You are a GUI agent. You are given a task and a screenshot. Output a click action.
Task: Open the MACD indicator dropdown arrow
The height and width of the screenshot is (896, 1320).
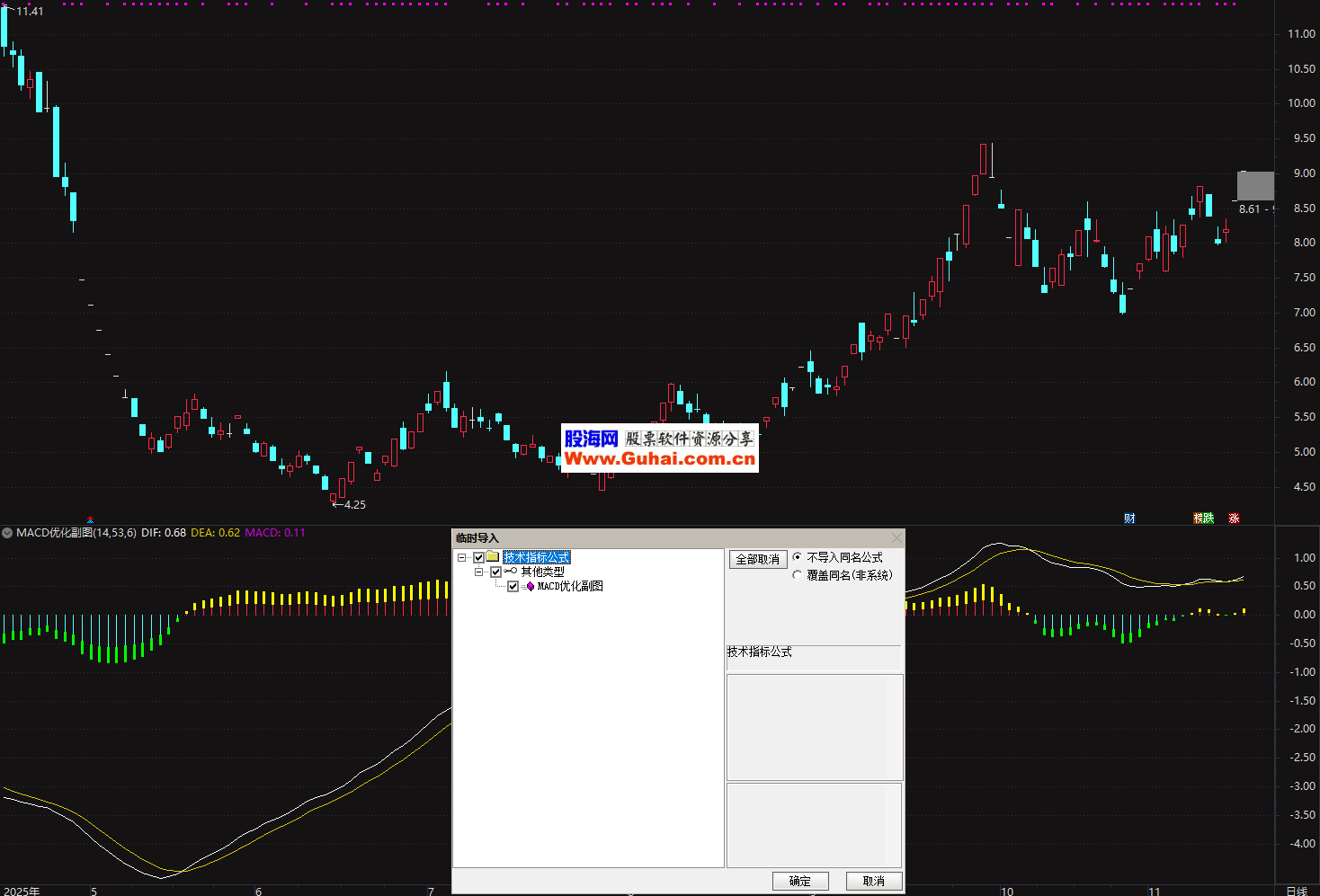(7, 533)
